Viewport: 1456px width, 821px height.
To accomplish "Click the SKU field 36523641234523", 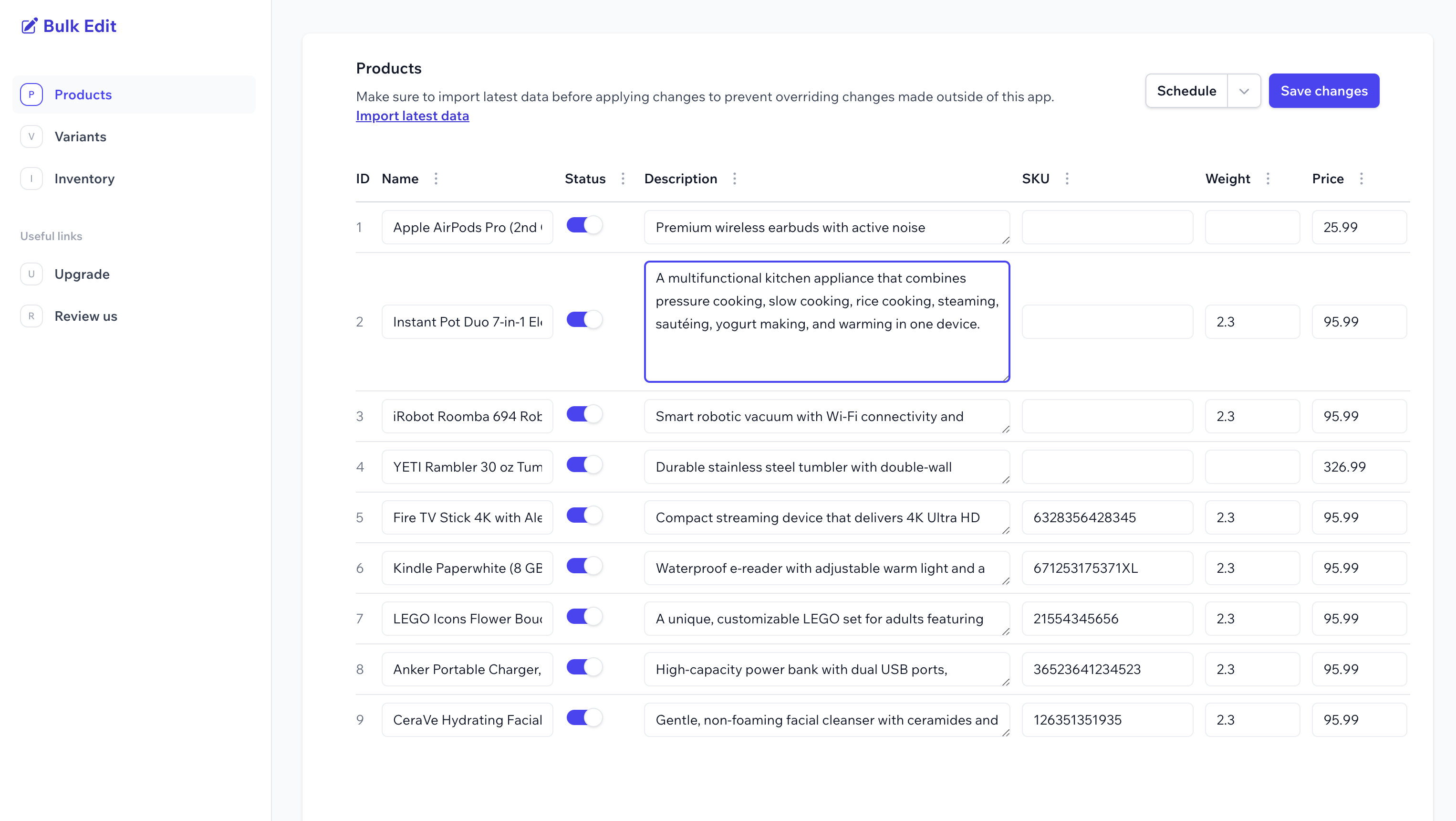I will click(x=1107, y=670).
